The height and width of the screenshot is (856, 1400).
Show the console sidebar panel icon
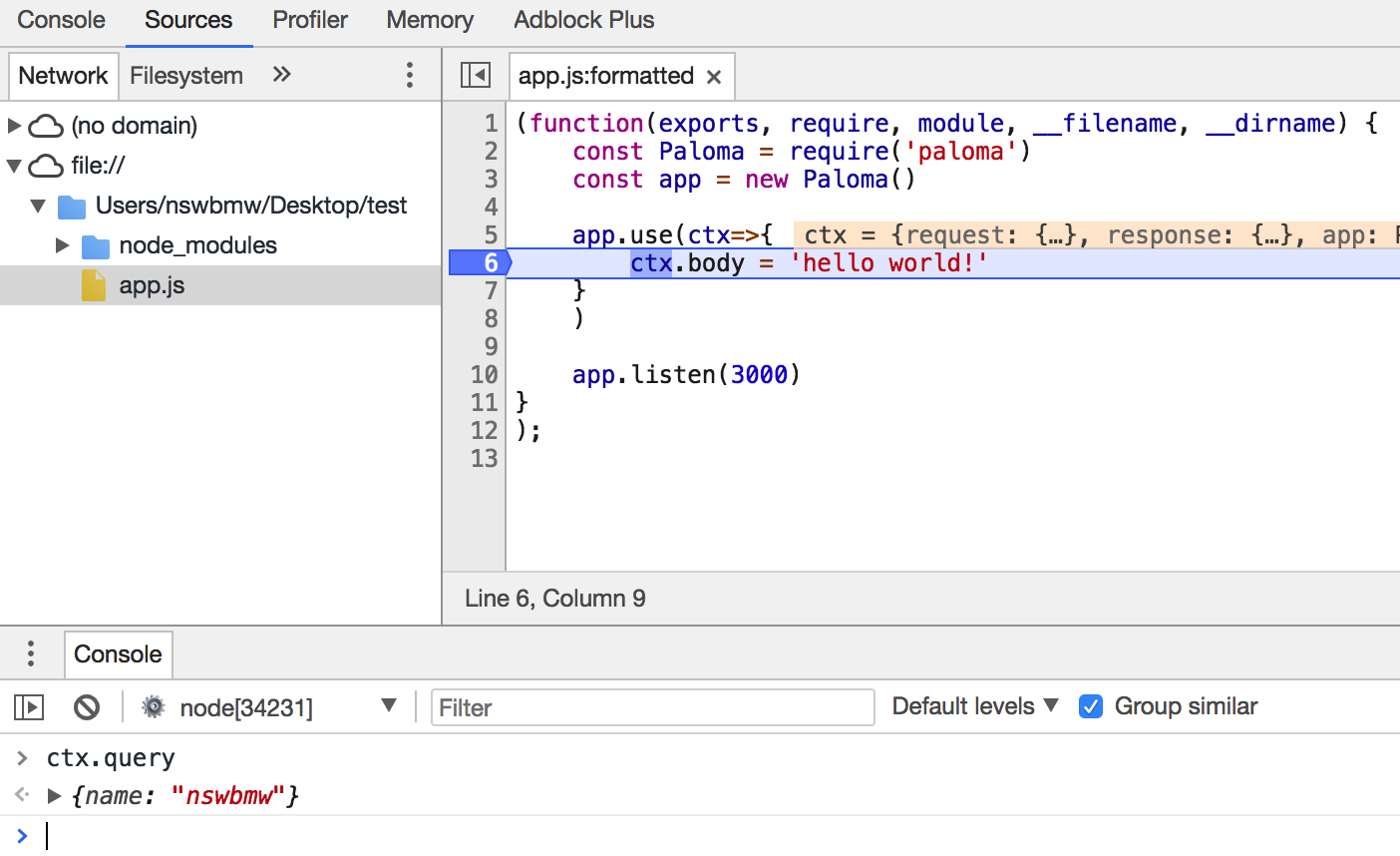tap(29, 707)
